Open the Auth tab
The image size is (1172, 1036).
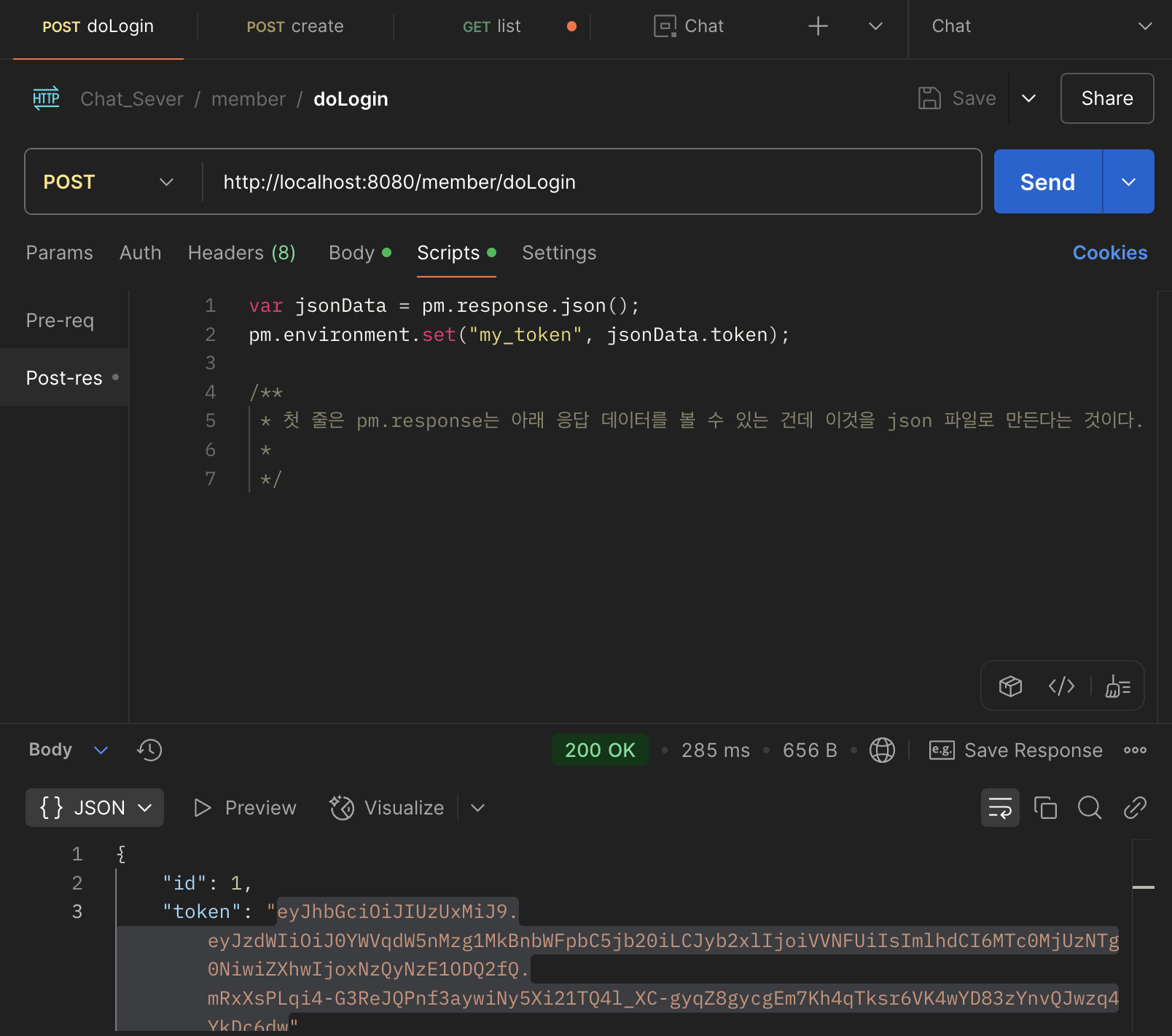[141, 253]
